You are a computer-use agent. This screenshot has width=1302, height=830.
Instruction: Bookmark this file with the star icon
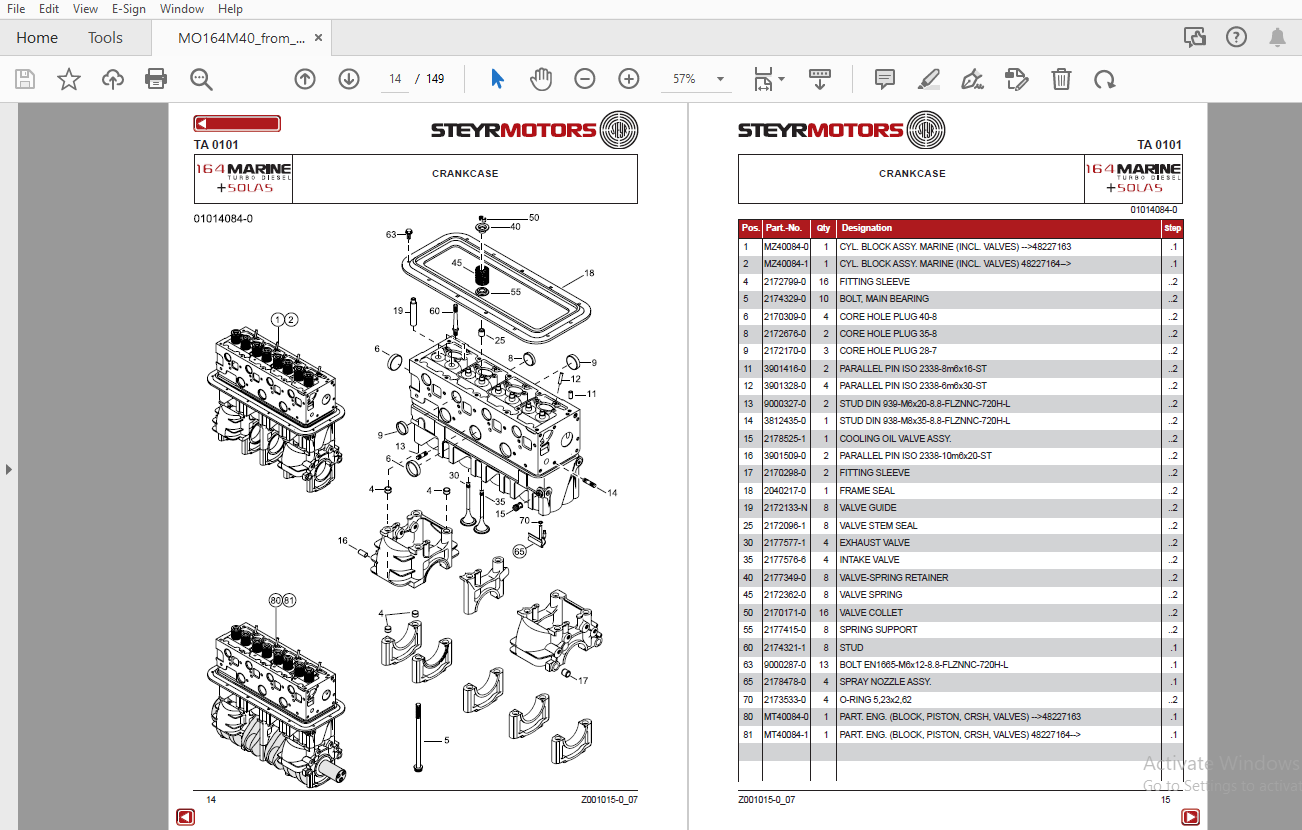69,79
